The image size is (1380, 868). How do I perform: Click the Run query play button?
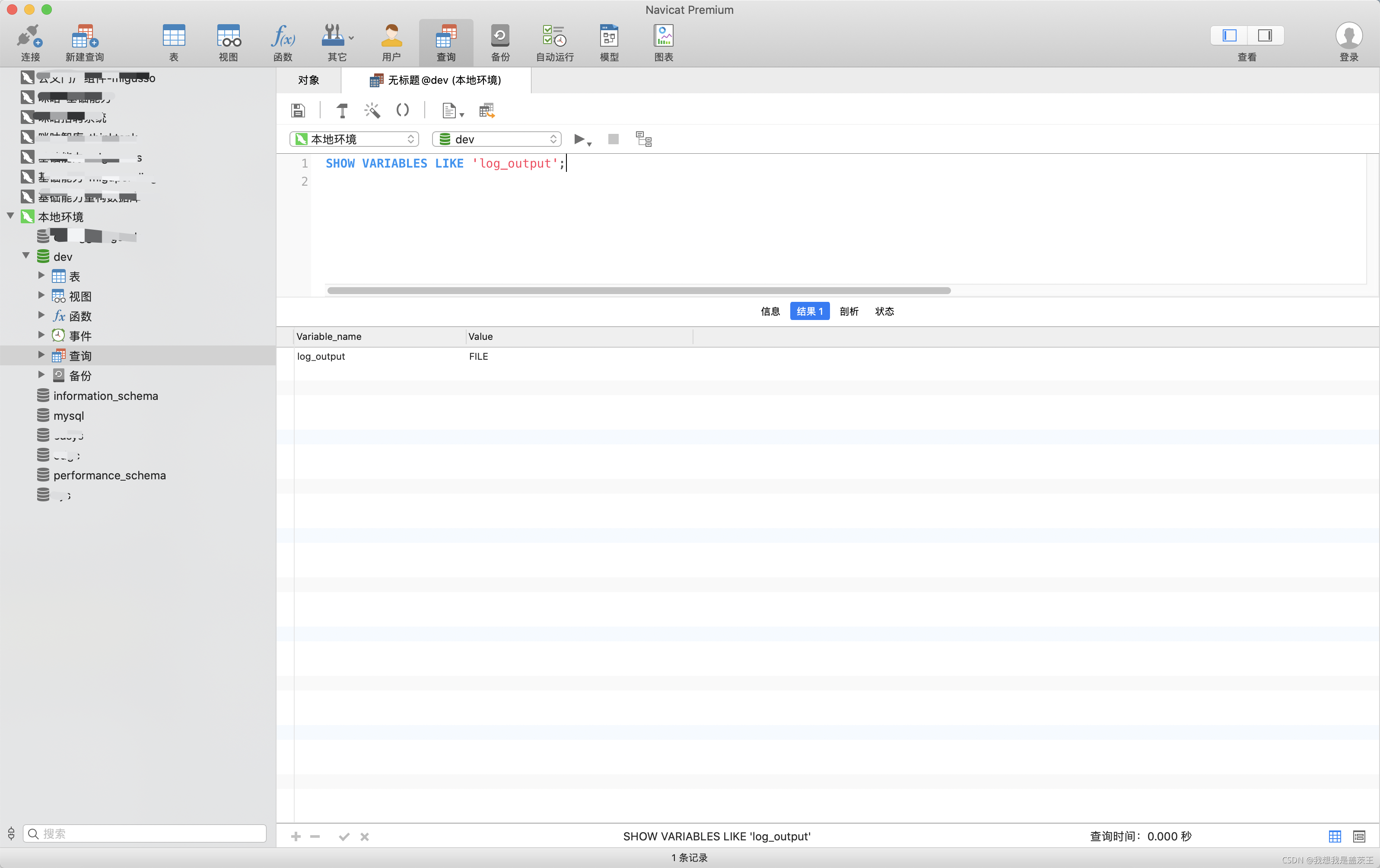coord(579,139)
